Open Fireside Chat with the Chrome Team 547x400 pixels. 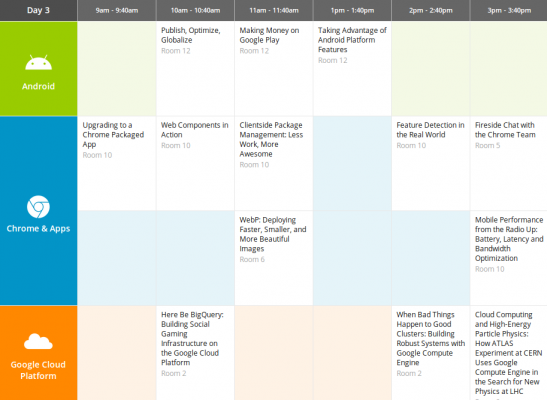509,163
